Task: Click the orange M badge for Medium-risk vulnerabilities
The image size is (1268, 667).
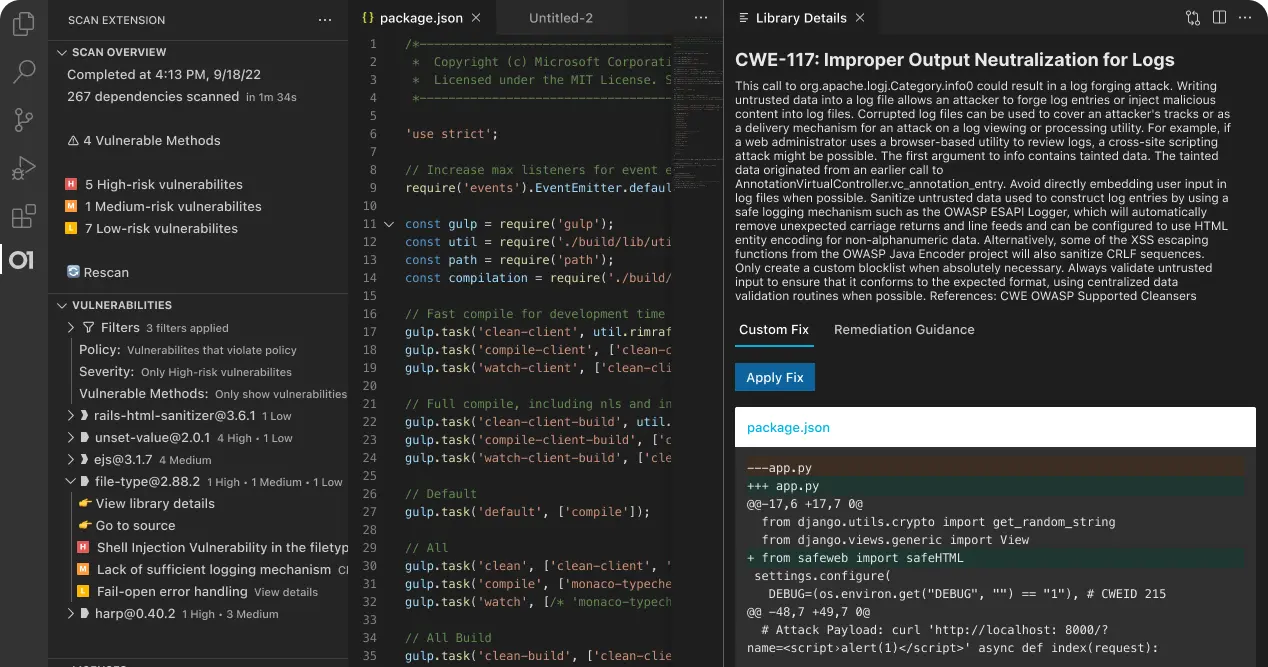Action: click(70, 207)
